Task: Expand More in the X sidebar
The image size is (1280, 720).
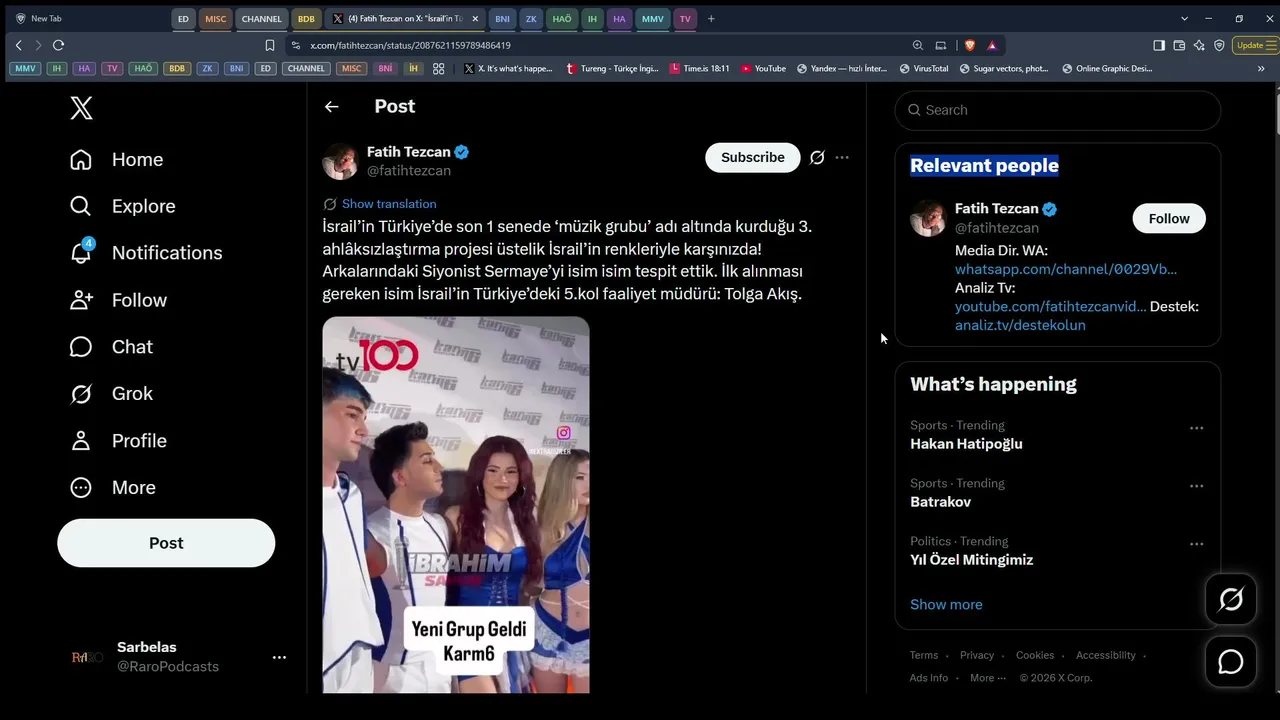Action: pos(113,488)
